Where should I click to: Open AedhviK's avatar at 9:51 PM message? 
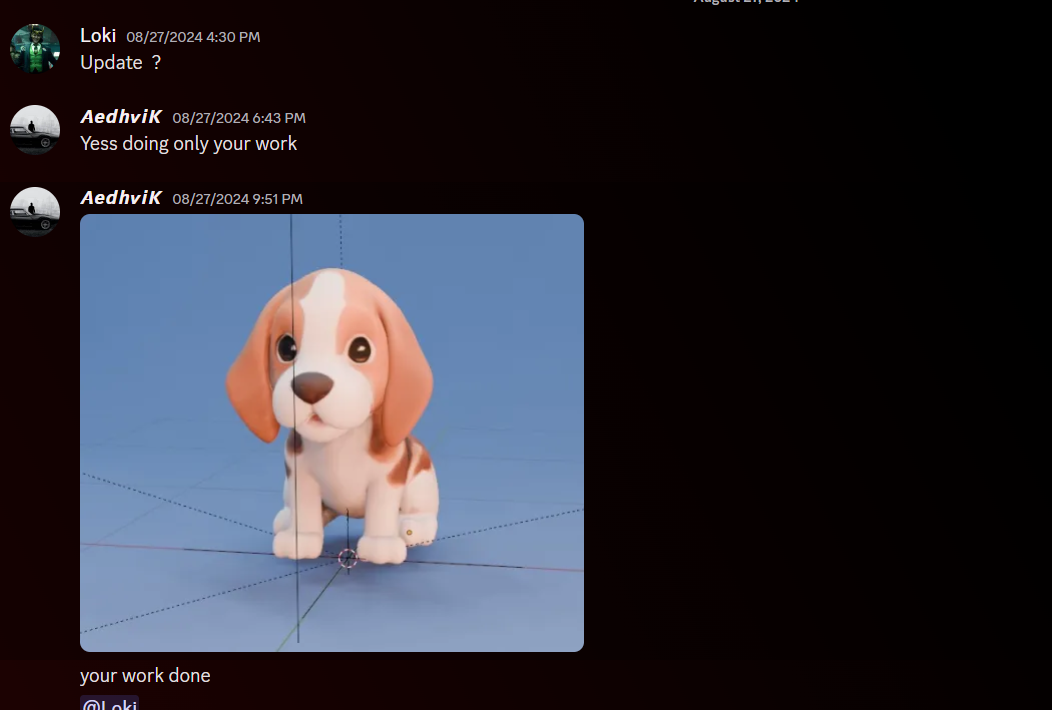(35, 211)
